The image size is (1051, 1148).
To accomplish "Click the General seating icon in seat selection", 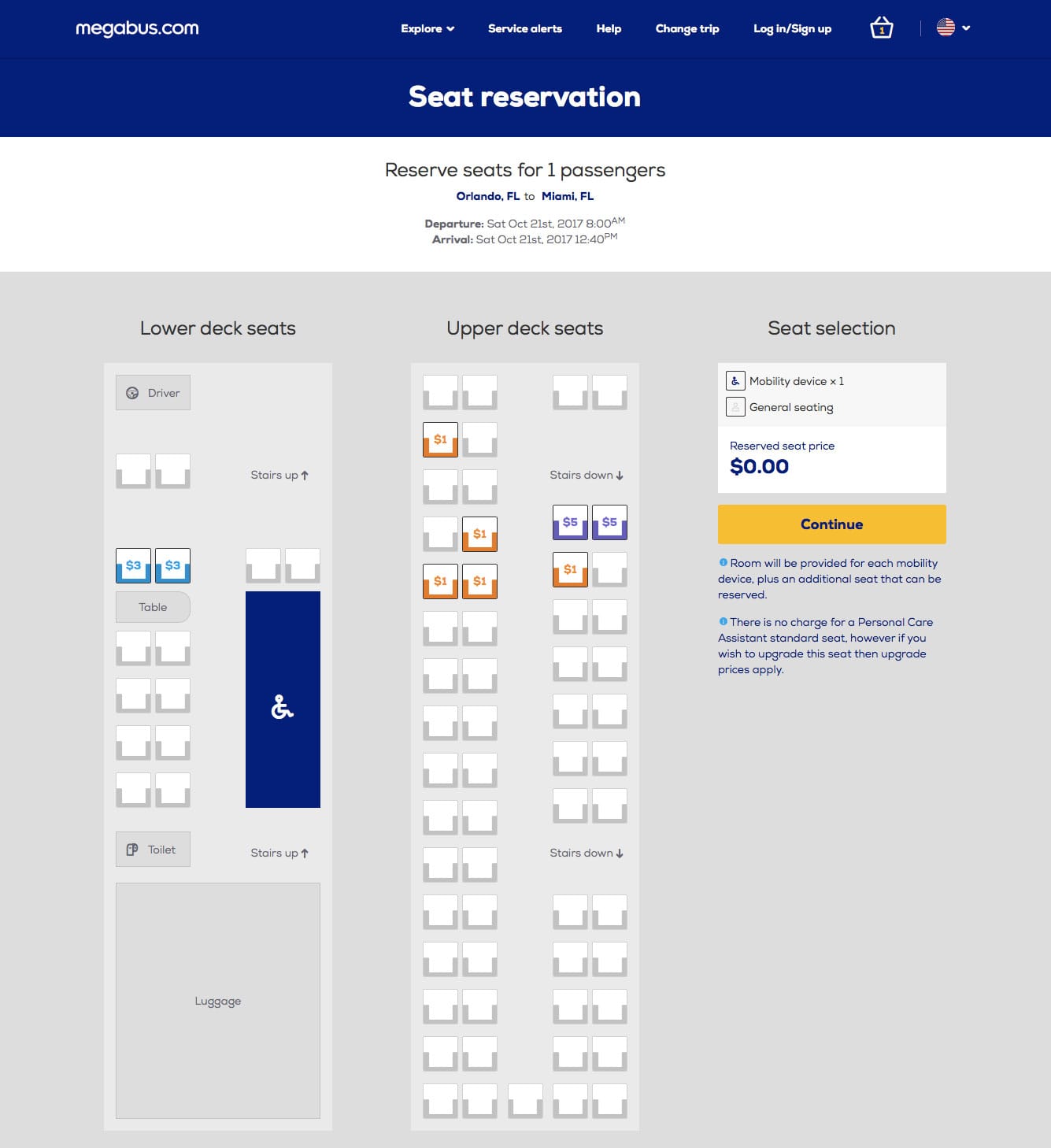I will [x=735, y=407].
